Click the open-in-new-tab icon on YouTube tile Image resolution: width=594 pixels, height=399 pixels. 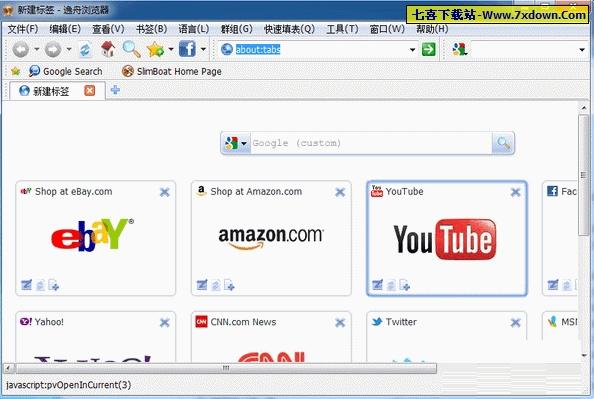[404, 285]
